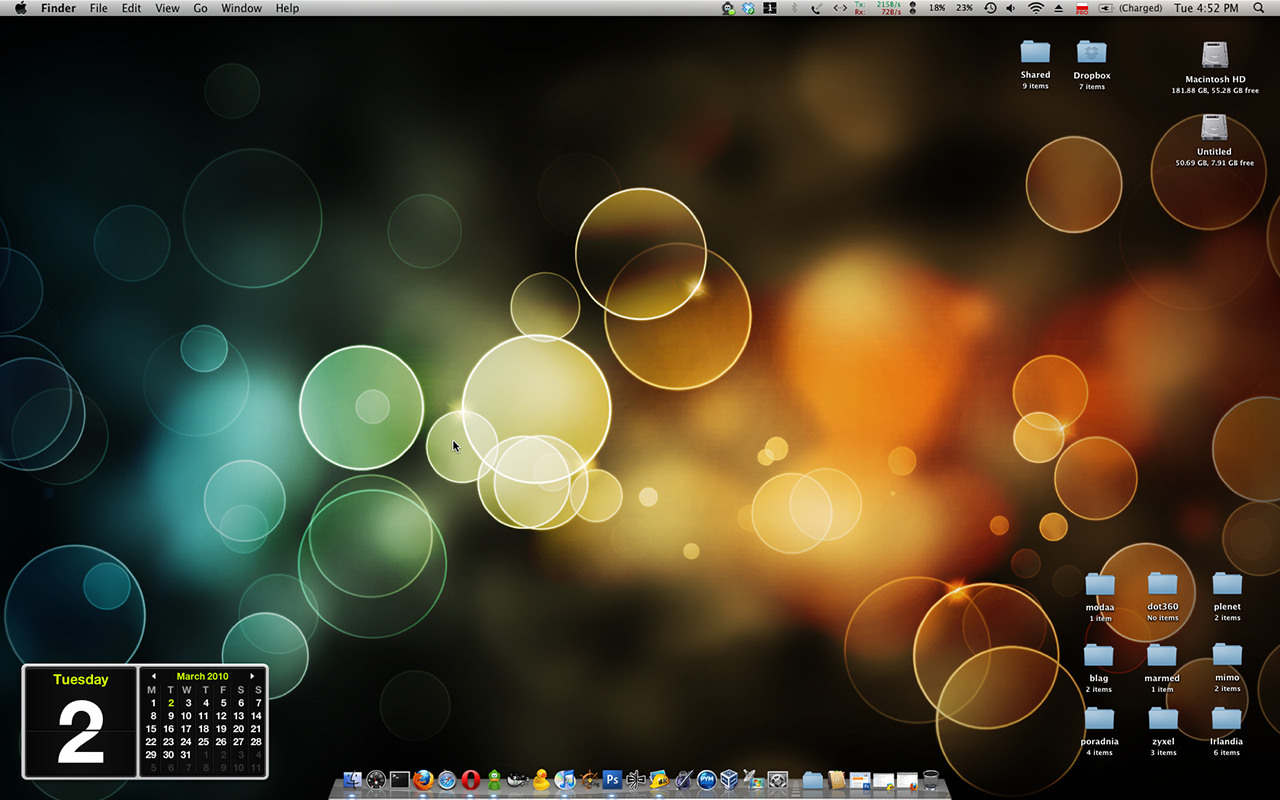Open Firefox from the dock

423,780
